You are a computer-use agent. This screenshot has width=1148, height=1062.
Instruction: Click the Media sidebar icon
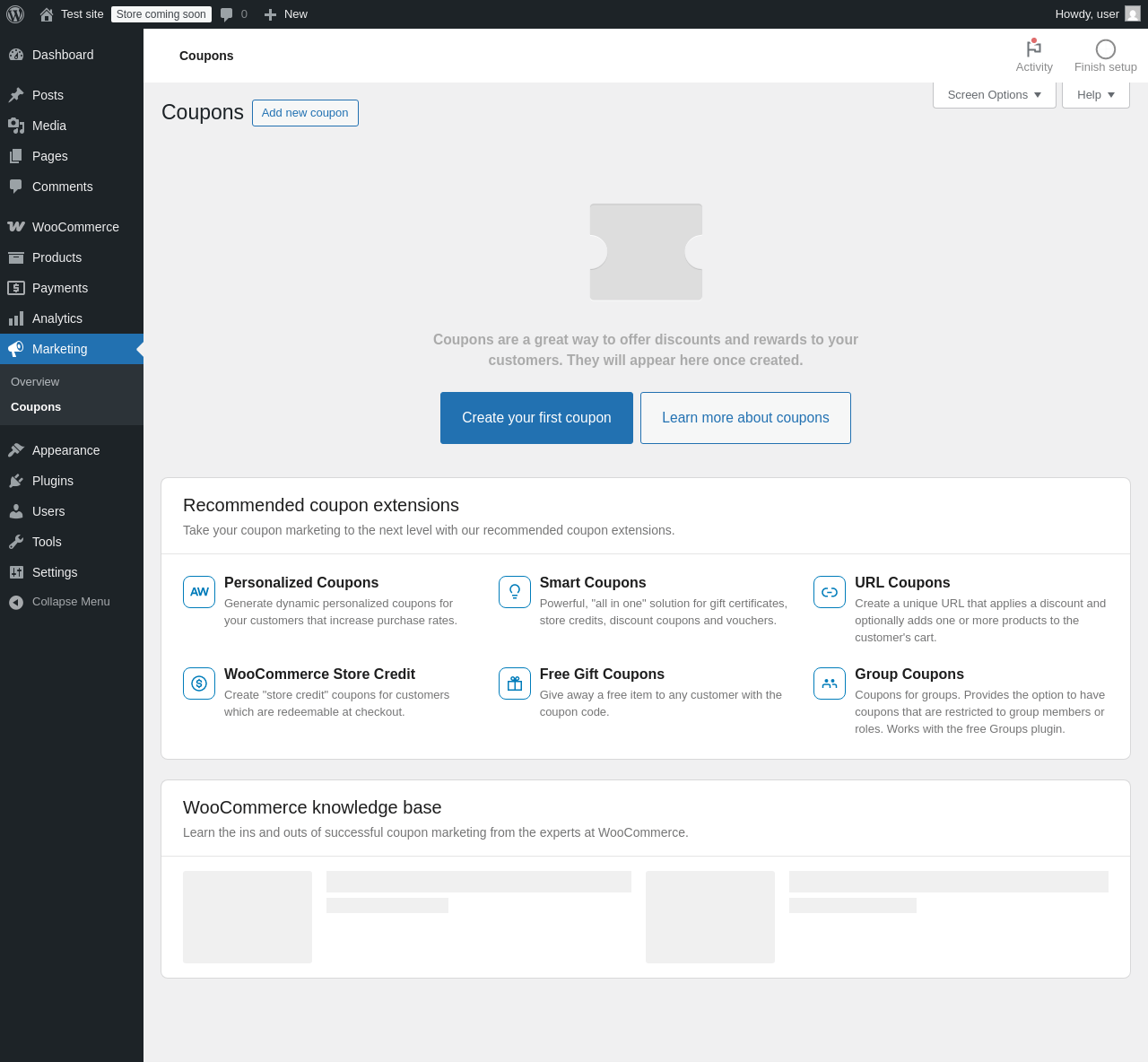pos(16,126)
